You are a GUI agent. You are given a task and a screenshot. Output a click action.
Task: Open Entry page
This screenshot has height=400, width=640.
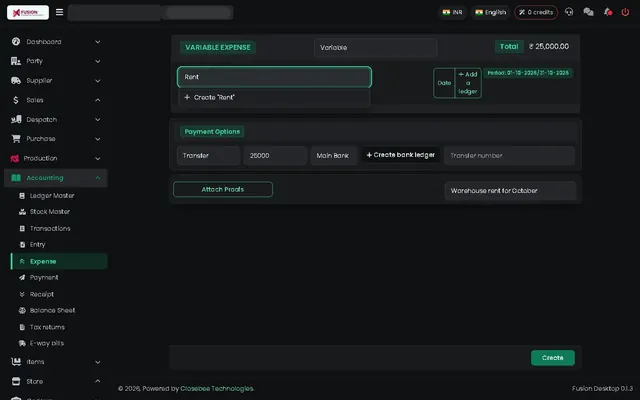tap(37, 244)
